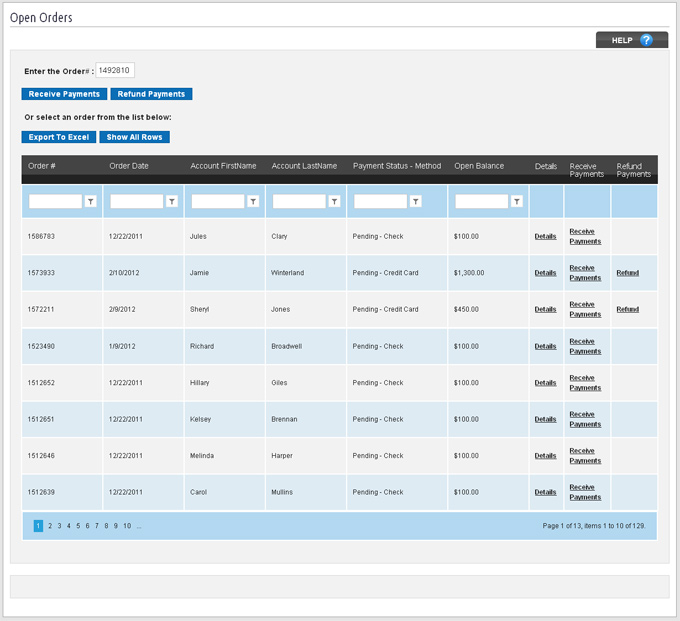680x621 pixels.
Task: Receive Payments link for Sheryl Jones order
Action: coord(585,309)
